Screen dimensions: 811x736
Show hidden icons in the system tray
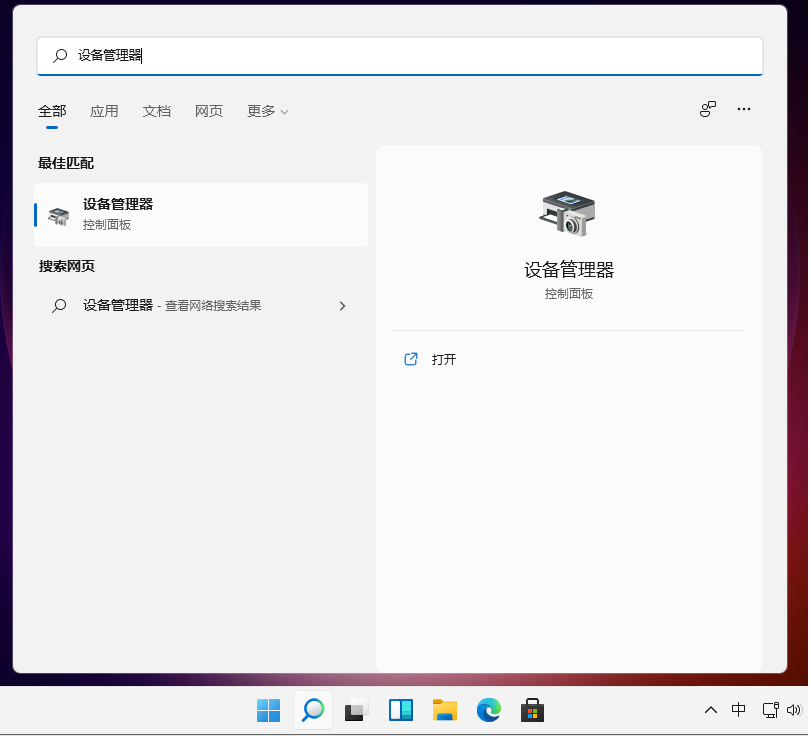click(x=710, y=710)
